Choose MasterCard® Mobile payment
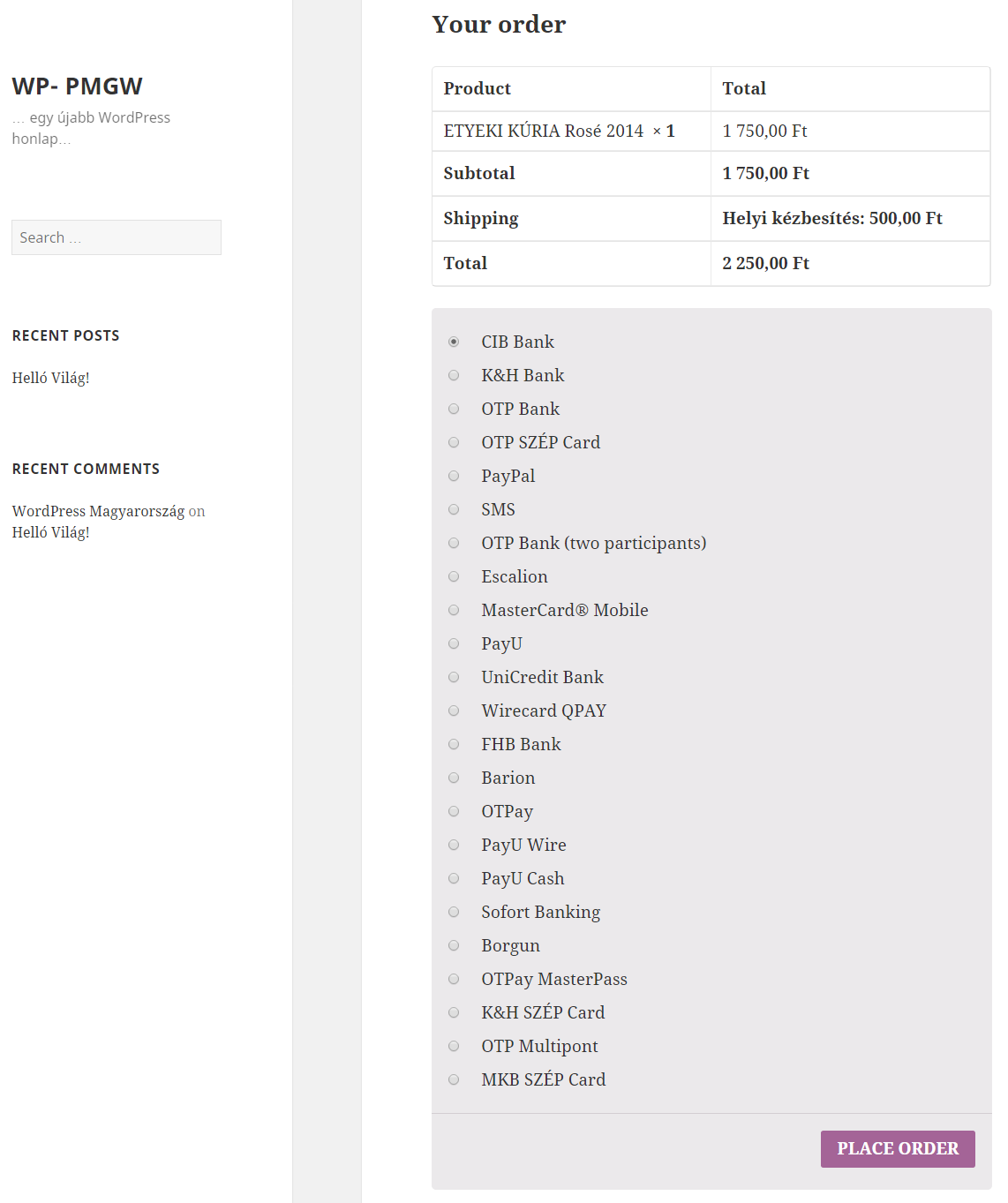This screenshot has width=1008, height=1203. click(454, 610)
